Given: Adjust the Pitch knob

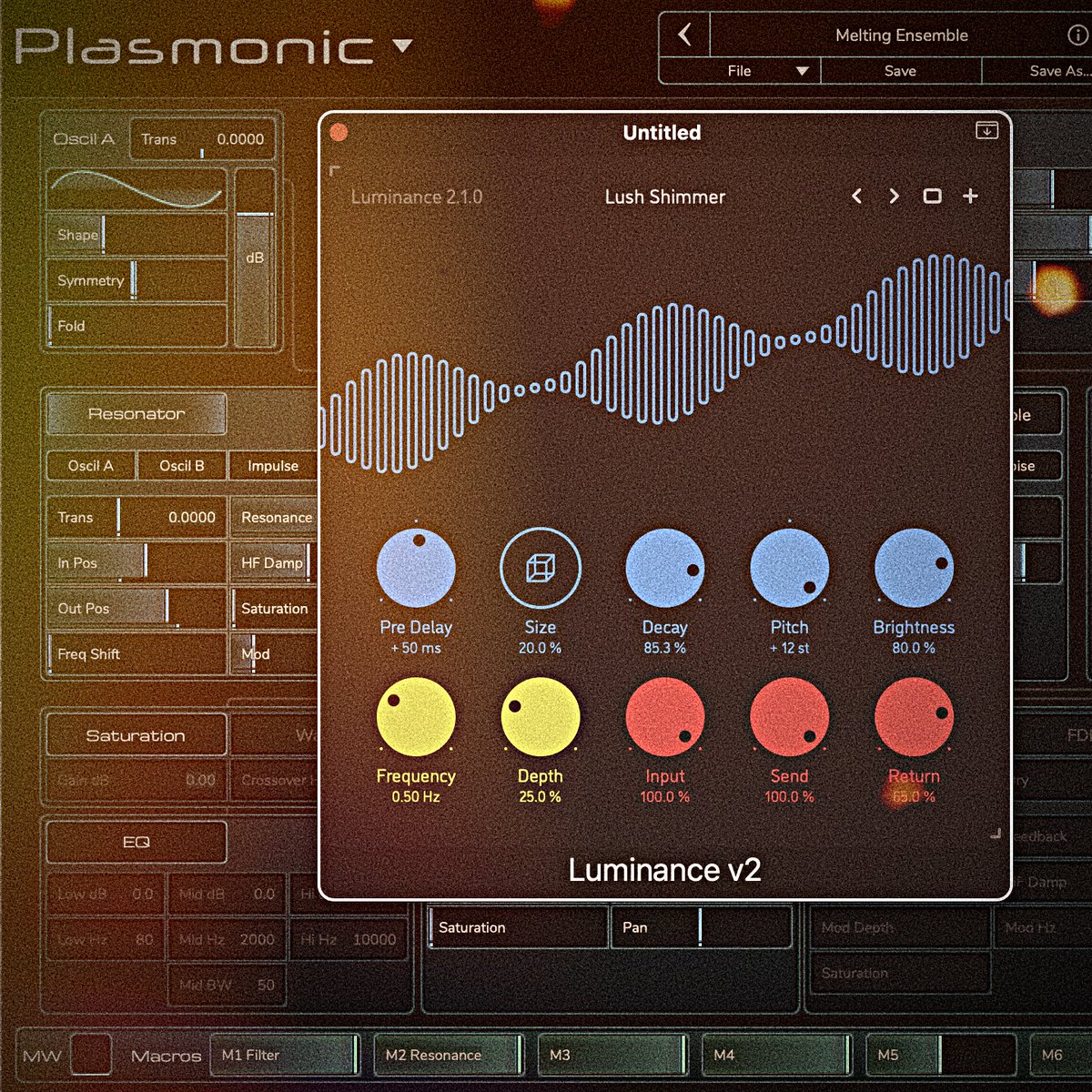Looking at the screenshot, I should pos(789,568).
